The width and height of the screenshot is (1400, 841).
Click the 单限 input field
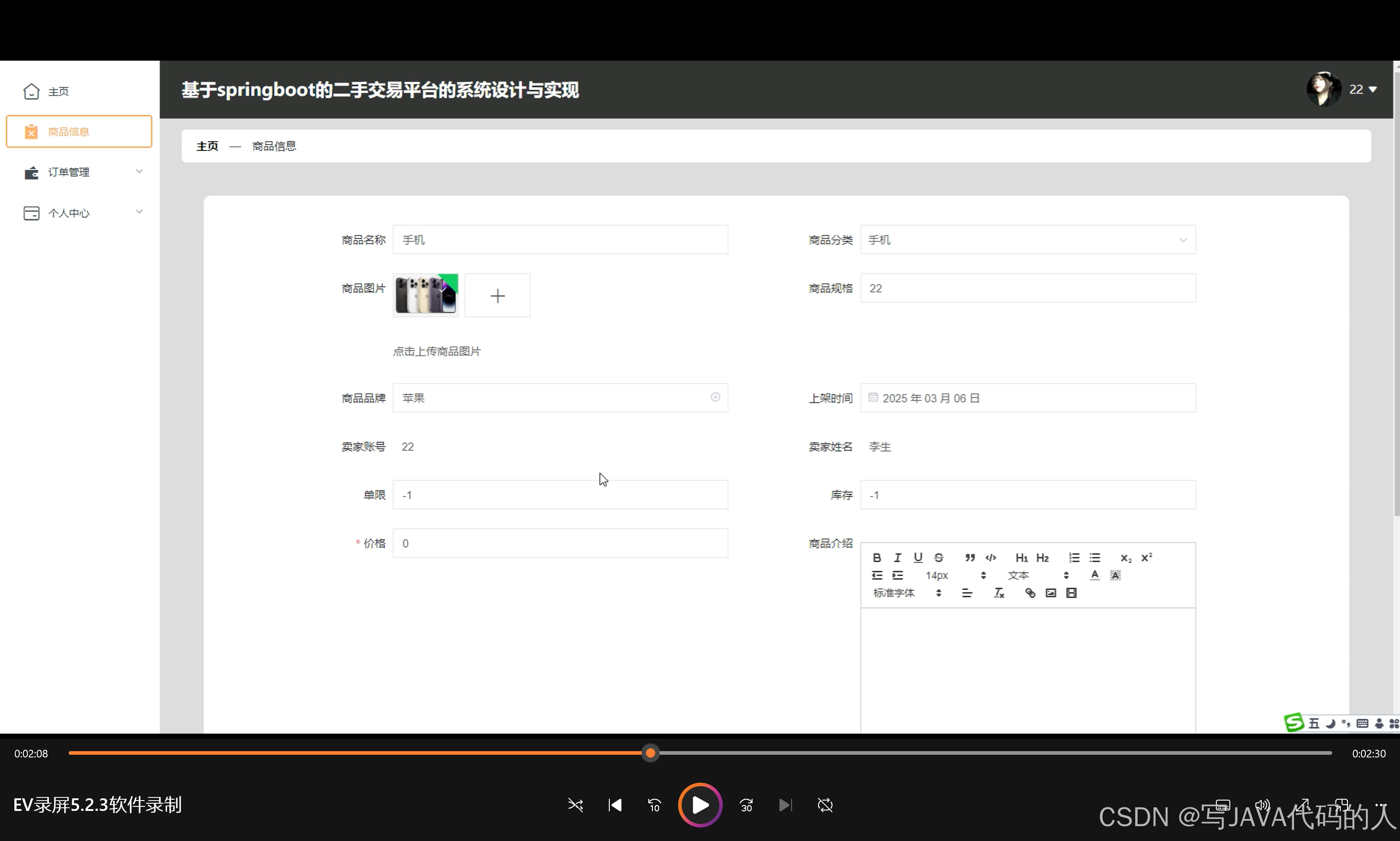tap(560, 495)
